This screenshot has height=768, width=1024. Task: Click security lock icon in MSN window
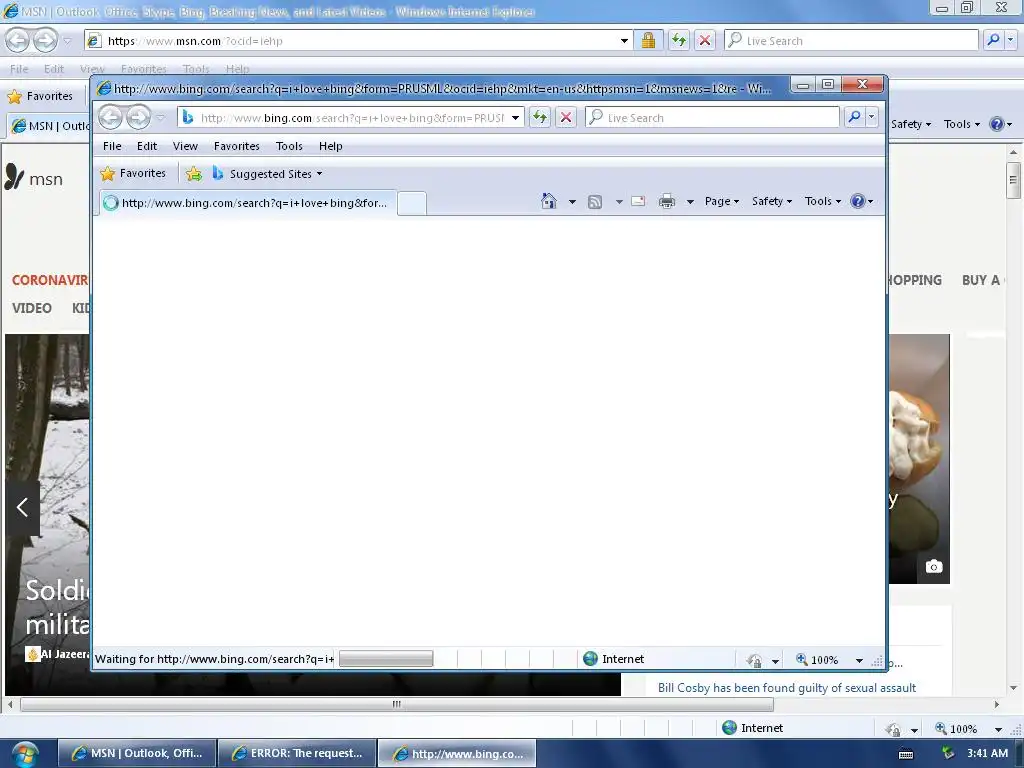pyautogui.click(x=648, y=40)
